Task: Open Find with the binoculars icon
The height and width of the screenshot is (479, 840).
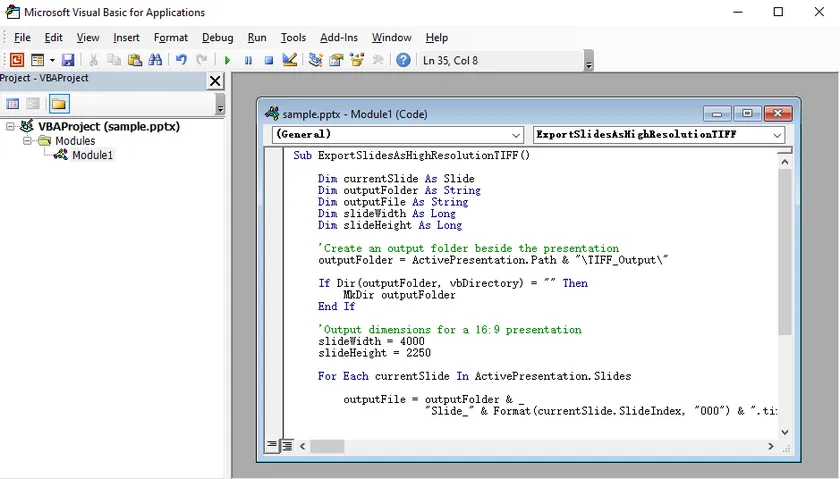Action: pyautogui.click(x=155, y=60)
